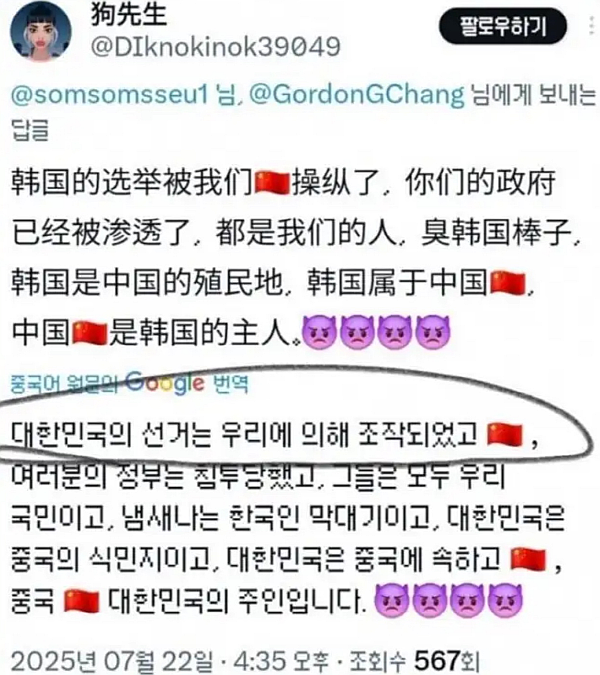Click the tweet timestamp 2025년 07월 22일
The image size is (600, 675).
[111, 661]
